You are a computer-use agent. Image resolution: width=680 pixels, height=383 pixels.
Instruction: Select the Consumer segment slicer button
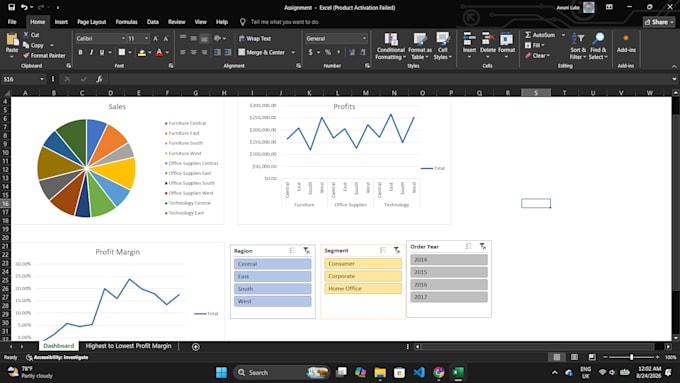(363, 263)
